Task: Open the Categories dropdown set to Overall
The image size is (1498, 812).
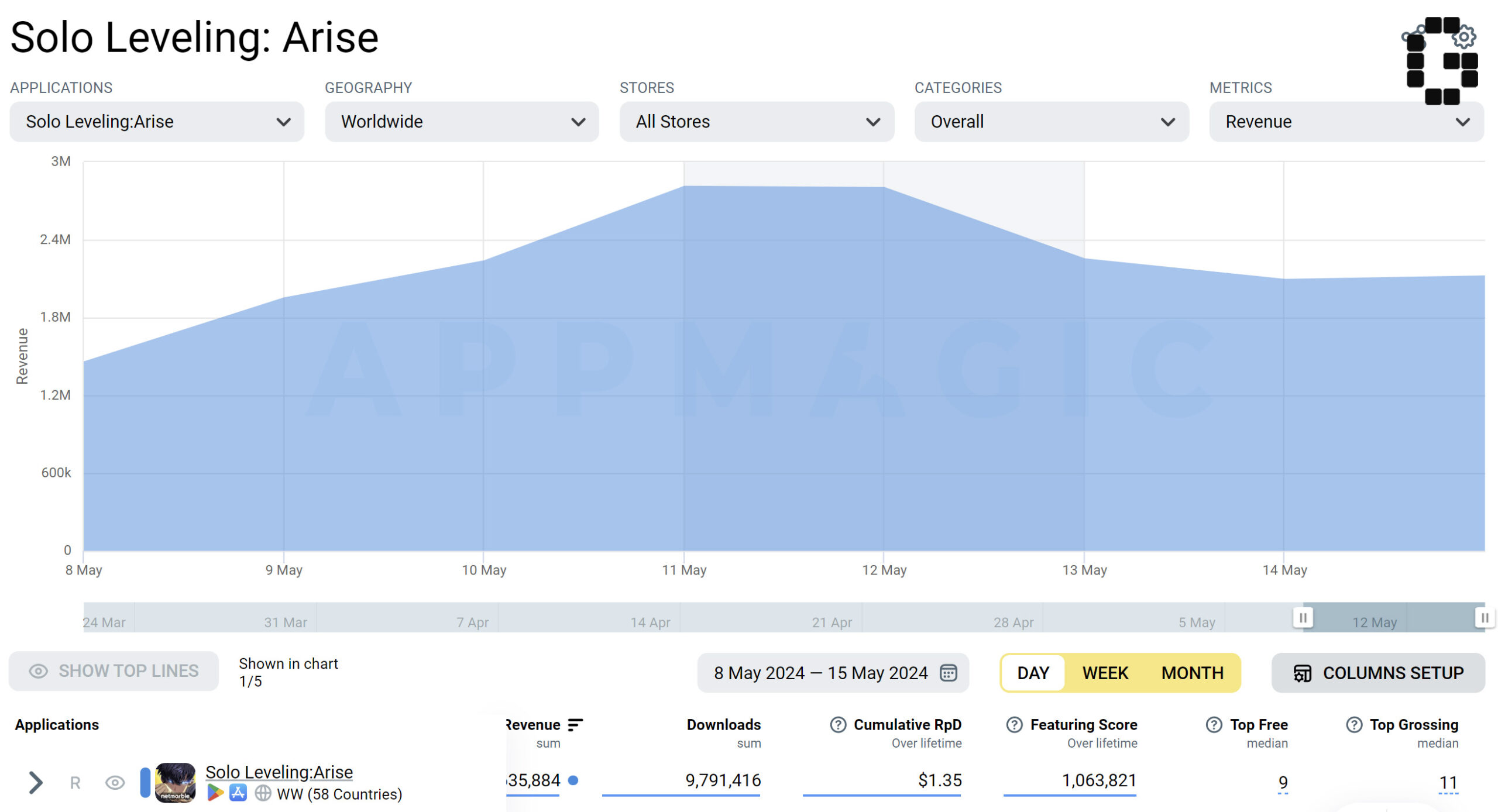Action: [1052, 122]
